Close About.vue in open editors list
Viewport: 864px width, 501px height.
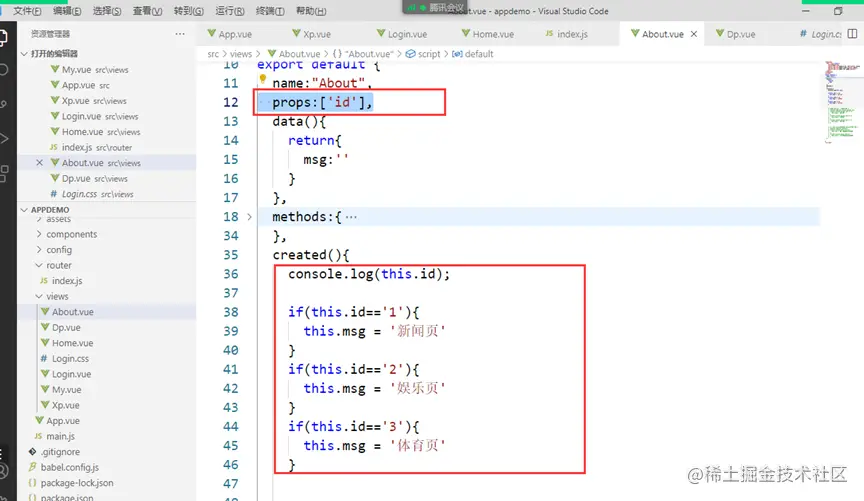pyautogui.click(x=39, y=163)
